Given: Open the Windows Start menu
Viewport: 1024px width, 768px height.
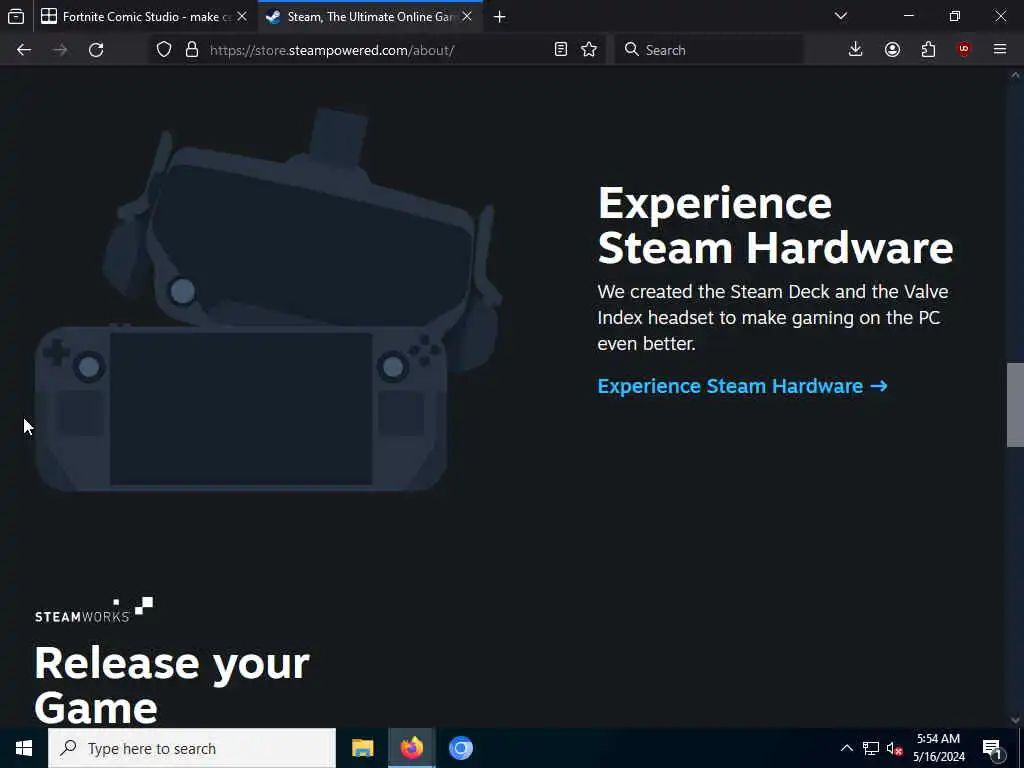Looking at the screenshot, I should (x=24, y=748).
